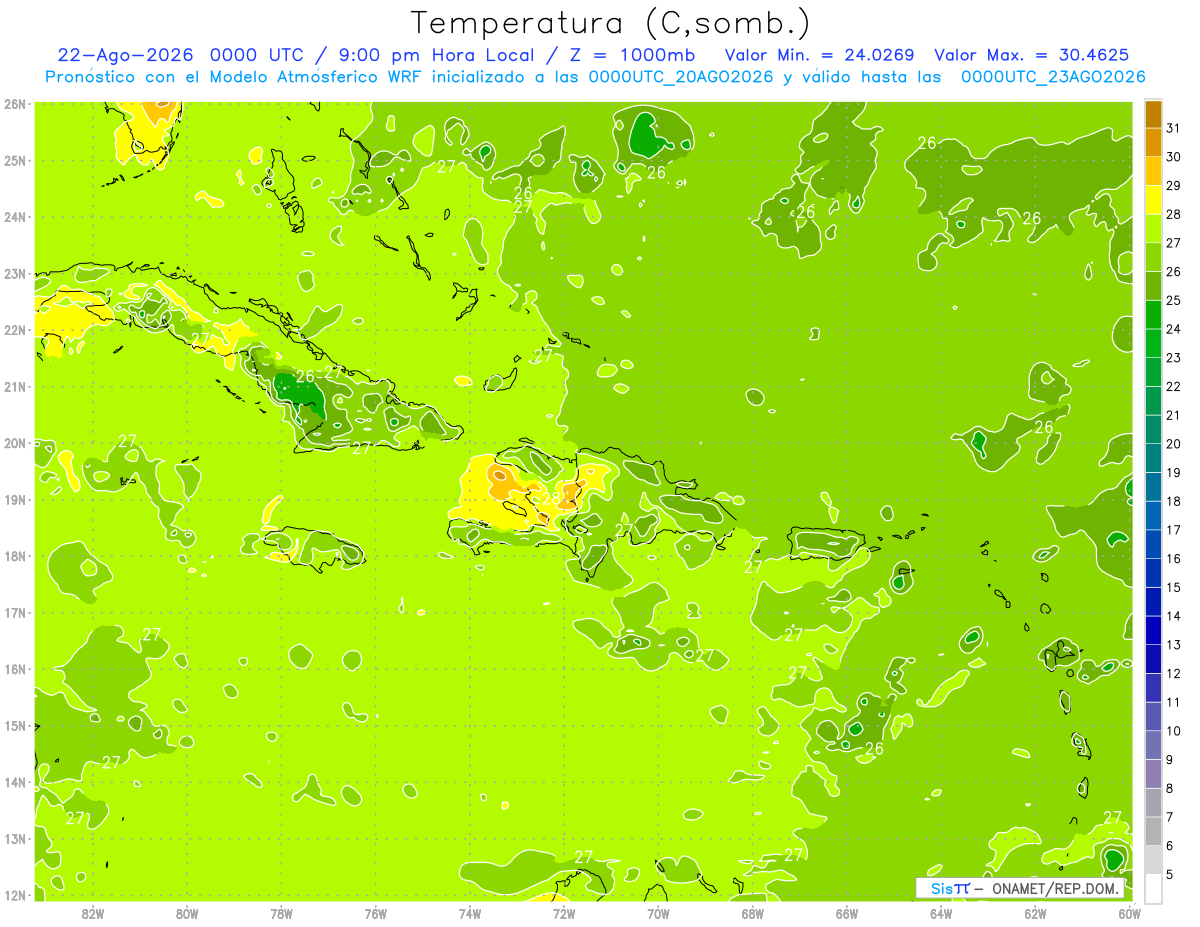Click the '12N' latitude axis label
Viewport: 1200px width, 927px height.
click(x=15, y=895)
